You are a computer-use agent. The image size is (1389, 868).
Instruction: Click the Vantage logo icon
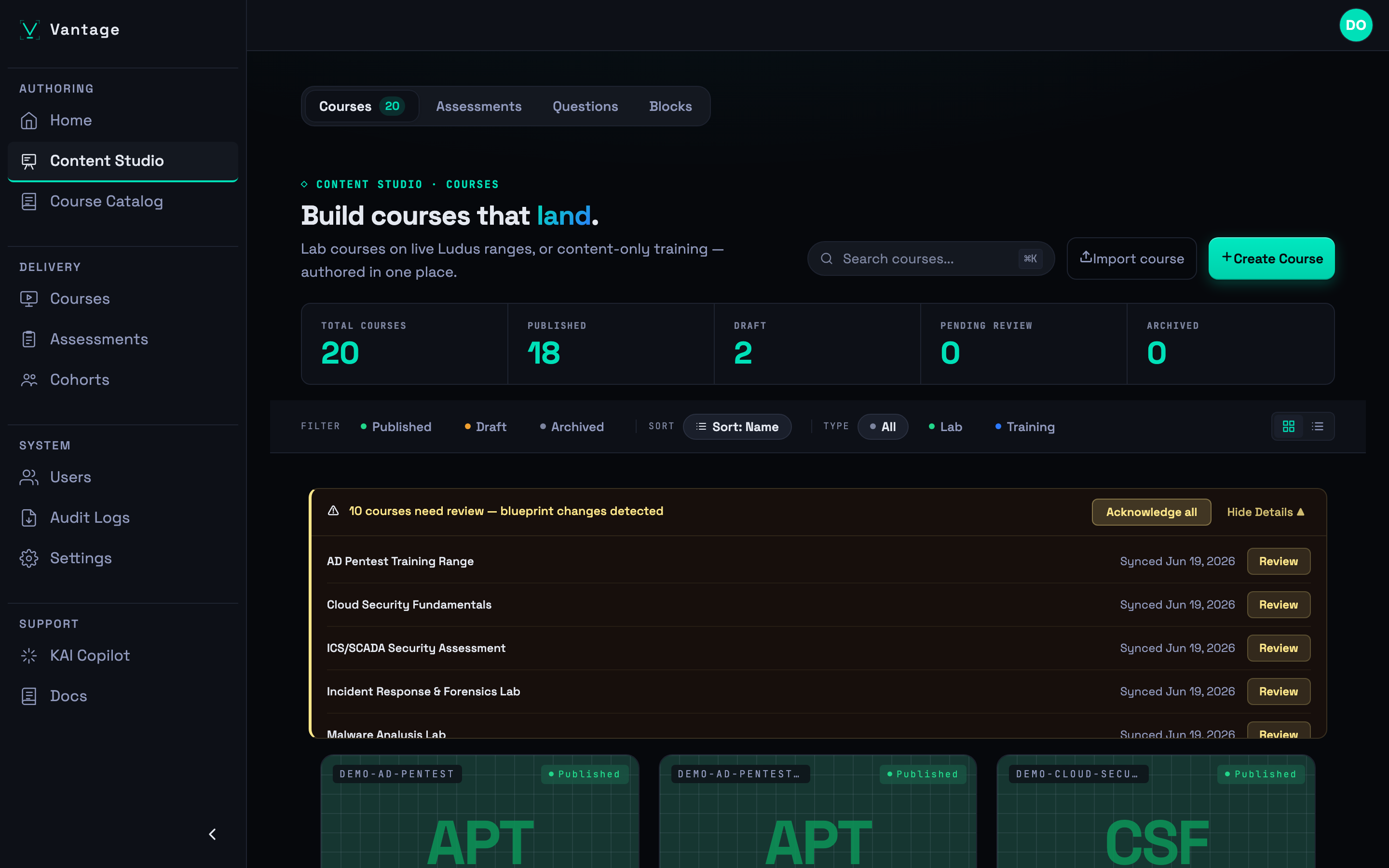(x=29, y=30)
